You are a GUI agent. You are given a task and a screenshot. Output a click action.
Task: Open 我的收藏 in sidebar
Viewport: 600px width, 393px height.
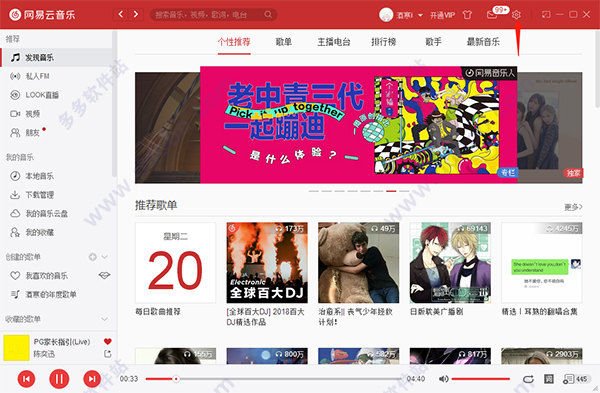point(57,232)
